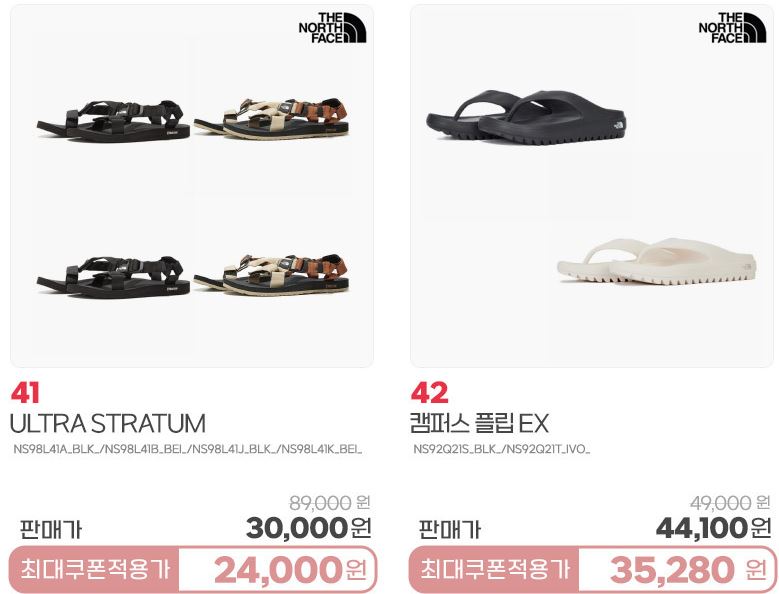Click The North Face logo on product 42
This screenshot has height=594, width=779.
pos(732,28)
